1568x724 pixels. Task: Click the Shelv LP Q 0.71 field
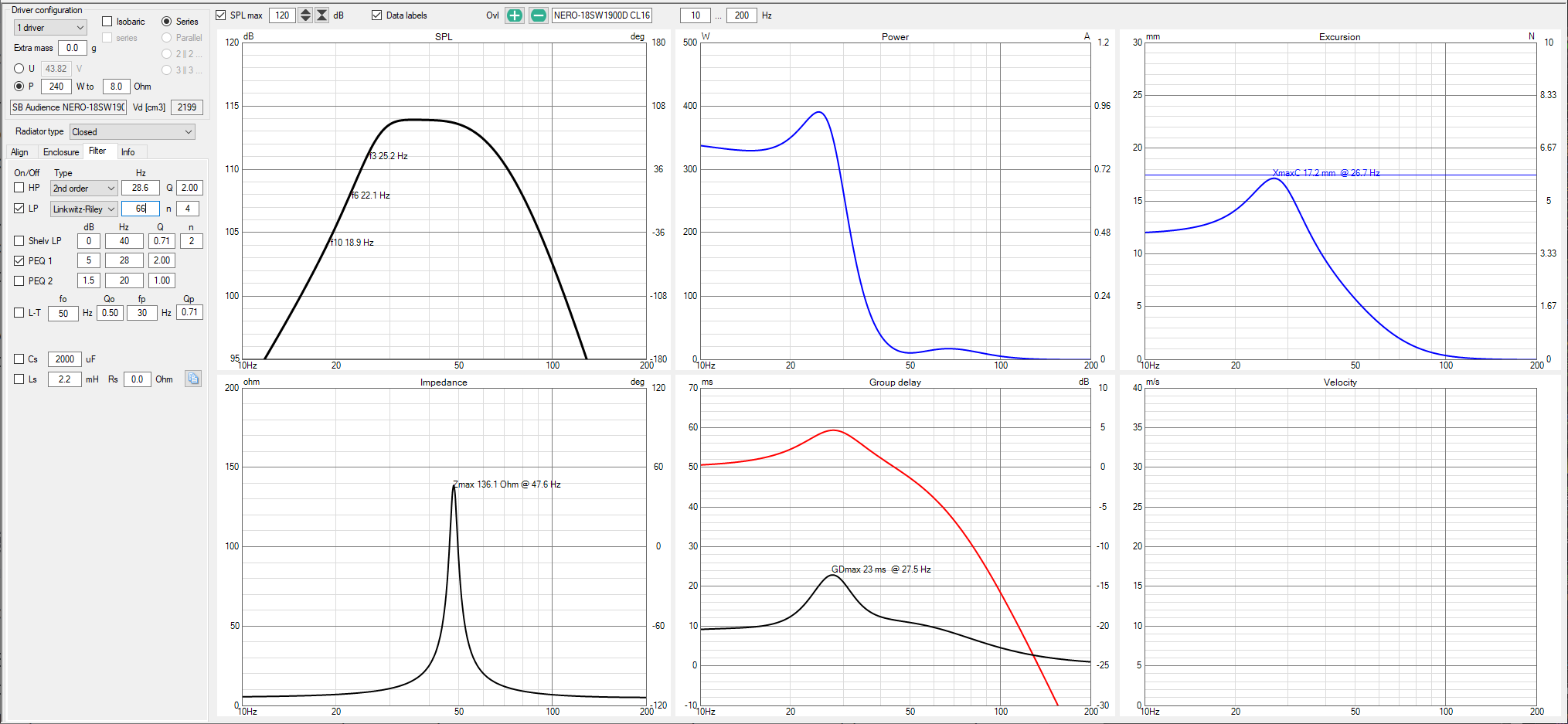(x=162, y=241)
